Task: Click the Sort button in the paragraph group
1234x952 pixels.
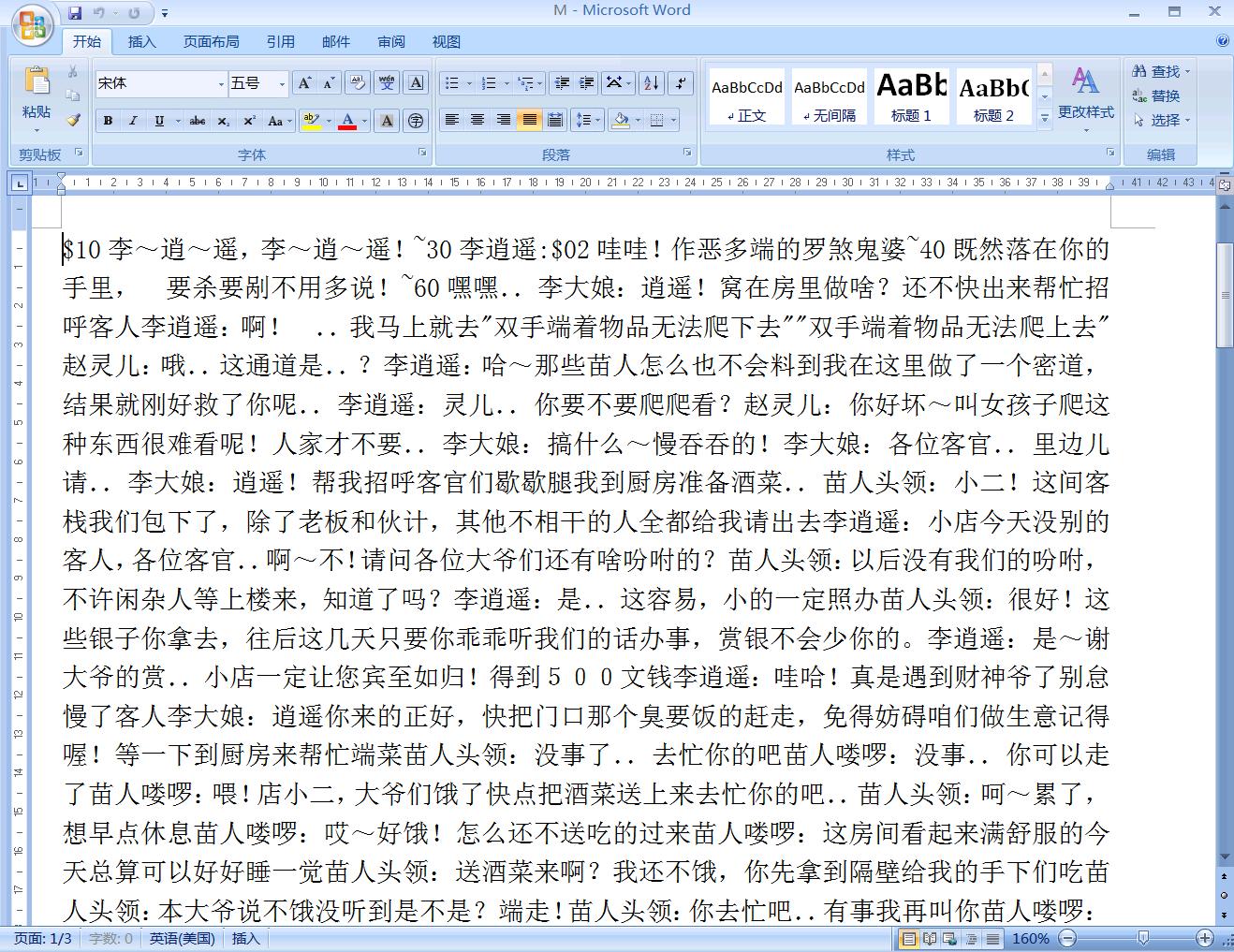Action: (x=653, y=83)
